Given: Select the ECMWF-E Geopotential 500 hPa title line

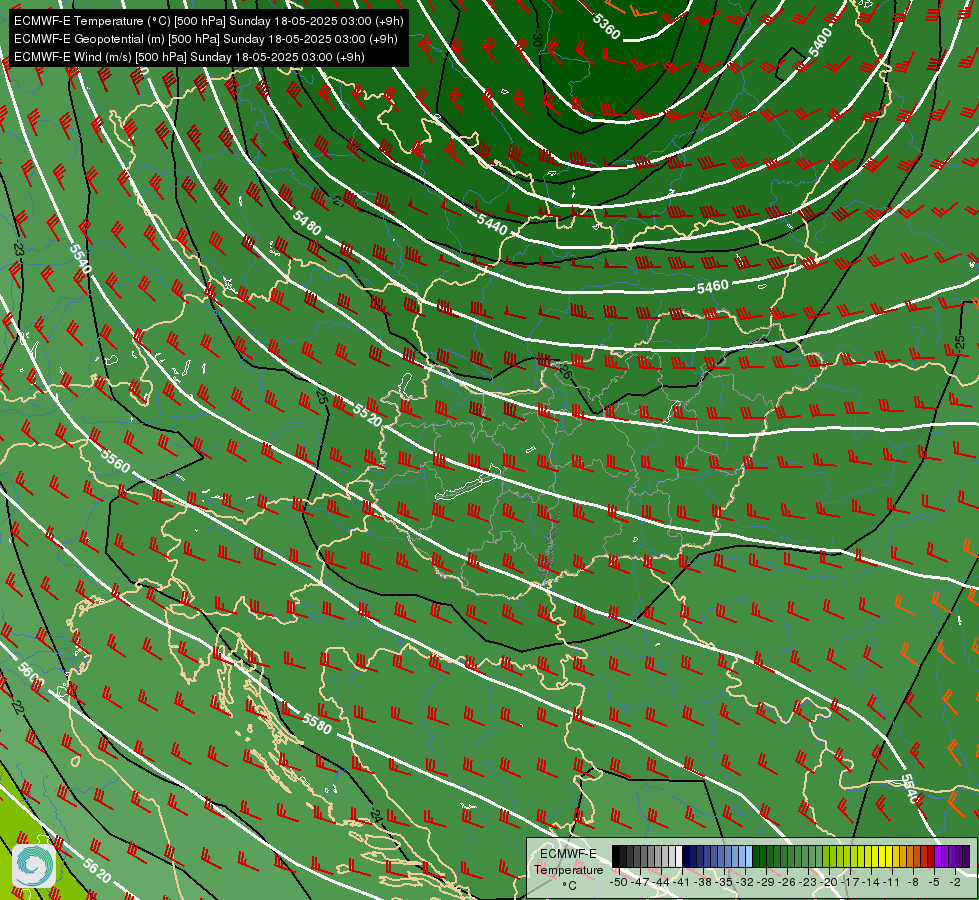Looking at the screenshot, I should coord(205,39).
